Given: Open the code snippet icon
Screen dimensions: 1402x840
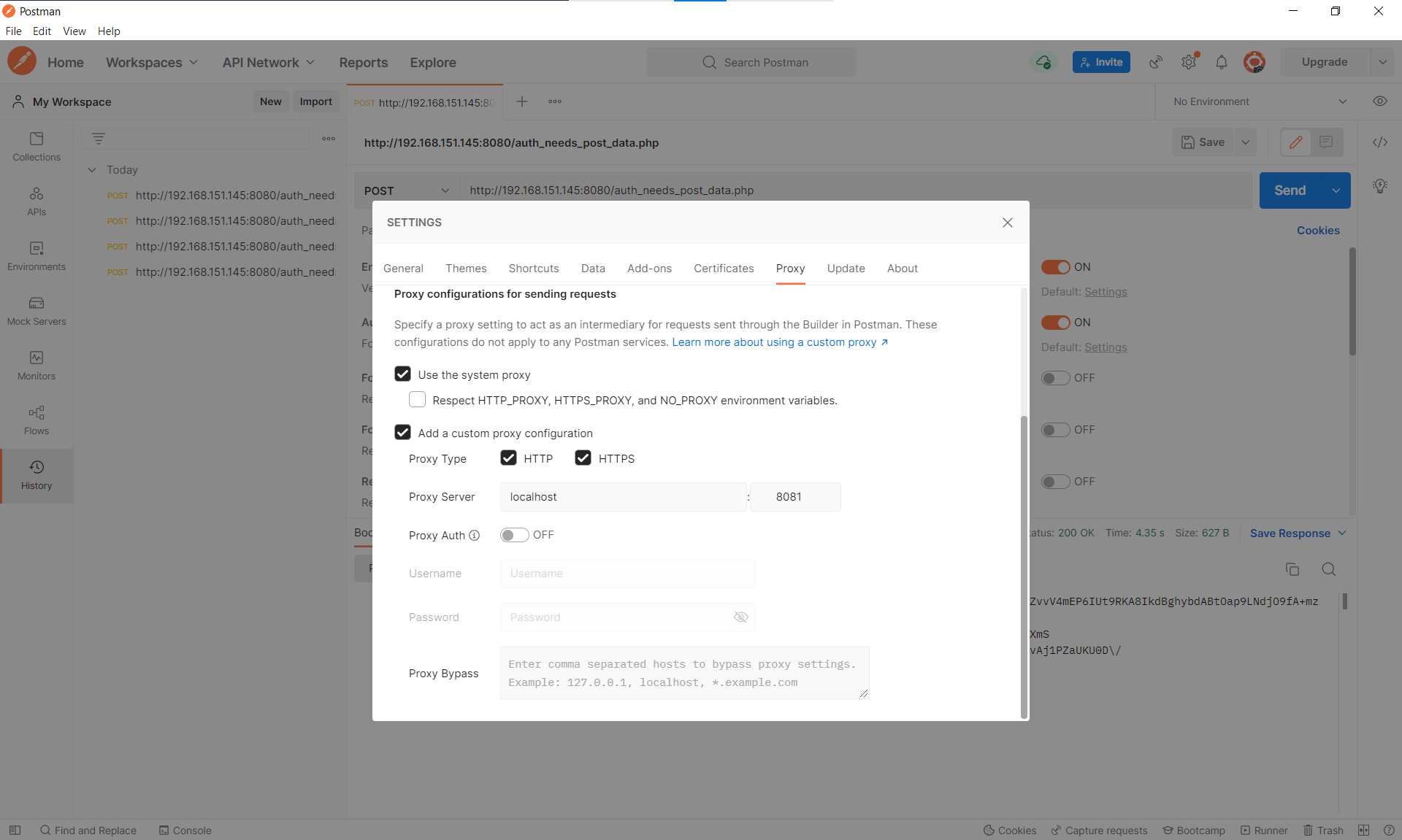Looking at the screenshot, I should (1379, 142).
